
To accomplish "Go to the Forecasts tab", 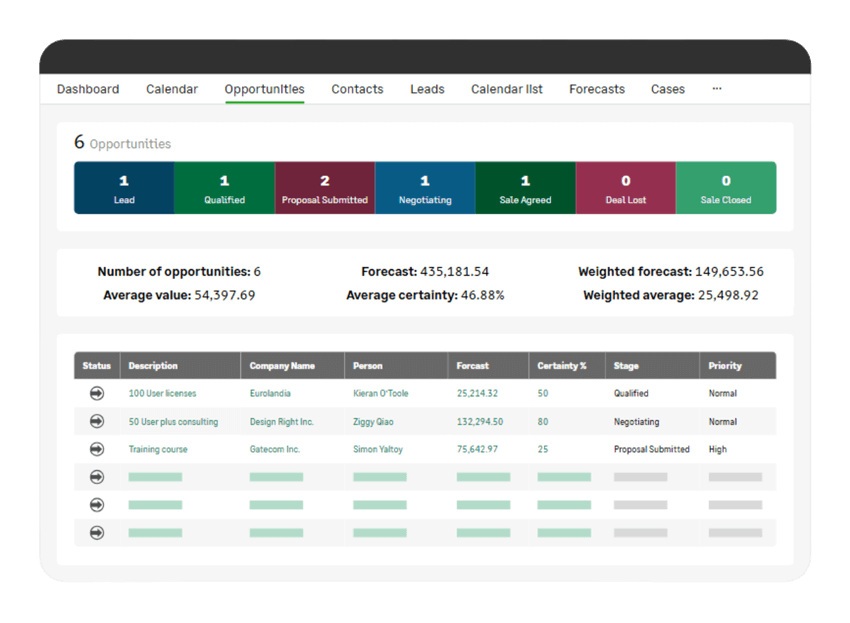I will (x=597, y=89).
